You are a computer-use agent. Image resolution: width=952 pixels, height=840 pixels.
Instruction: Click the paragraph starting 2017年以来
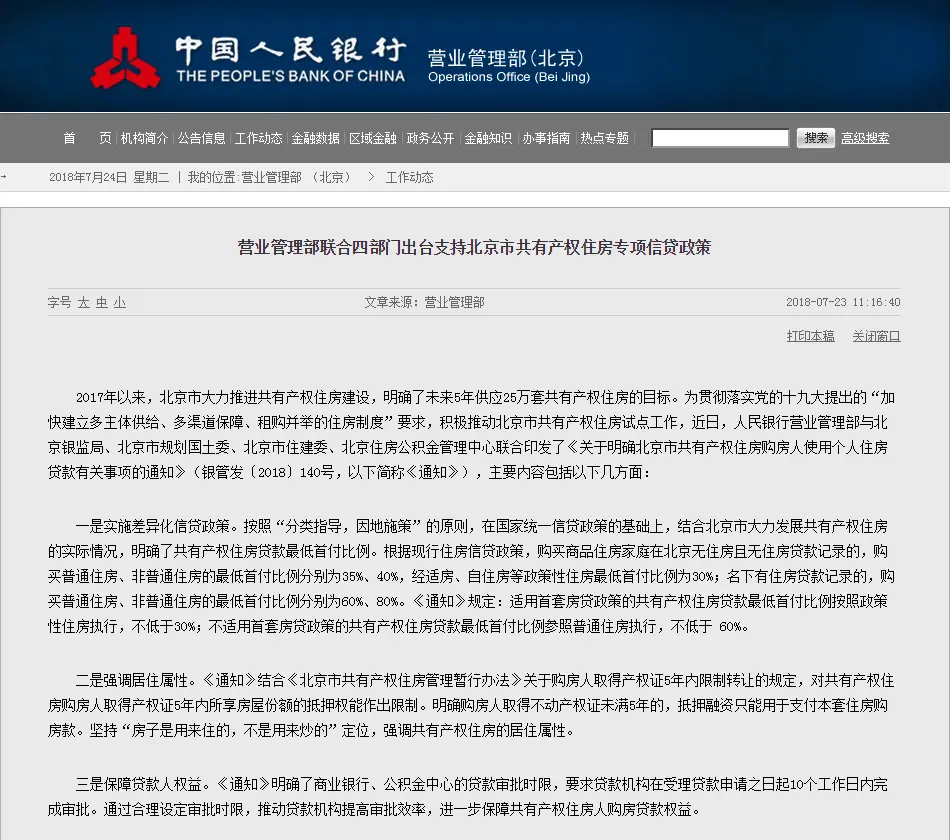point(471,435)
